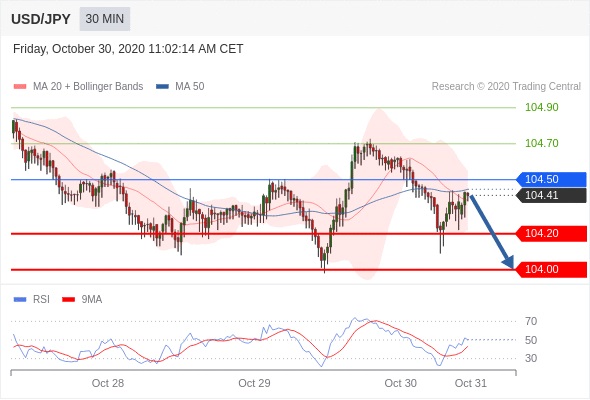Click the 30 MIN timeframe button
Image resolution: width=590 pixels, height=400 pixels.
click(x=105, y=19)
